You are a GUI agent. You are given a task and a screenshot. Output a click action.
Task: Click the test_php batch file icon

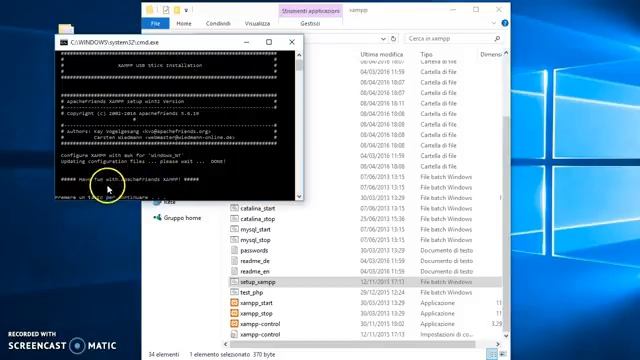click(234, 292)
